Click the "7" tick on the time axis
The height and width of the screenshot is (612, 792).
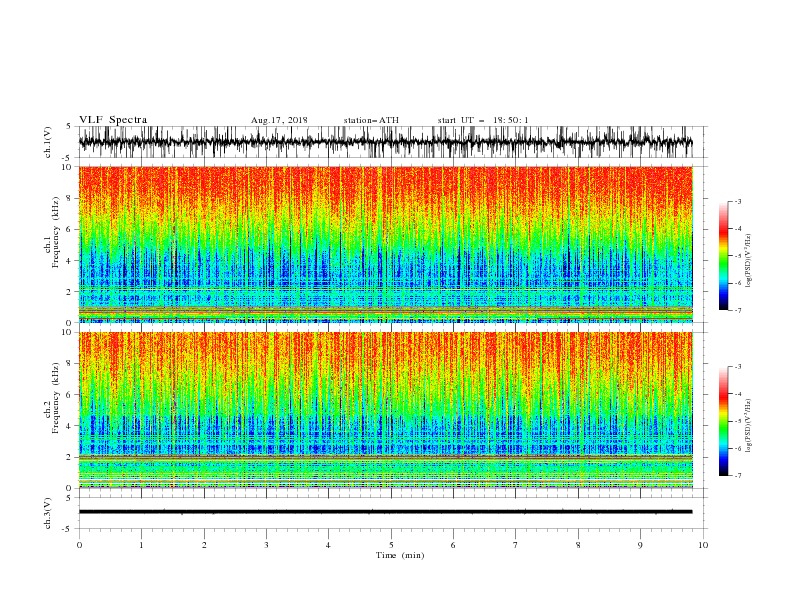pyautogui.click(x=516, y=545)
